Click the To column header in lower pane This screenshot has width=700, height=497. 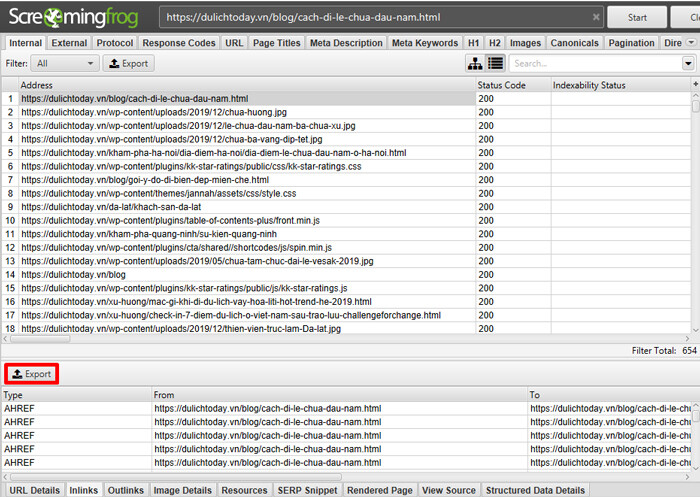(x=609, y=395)
